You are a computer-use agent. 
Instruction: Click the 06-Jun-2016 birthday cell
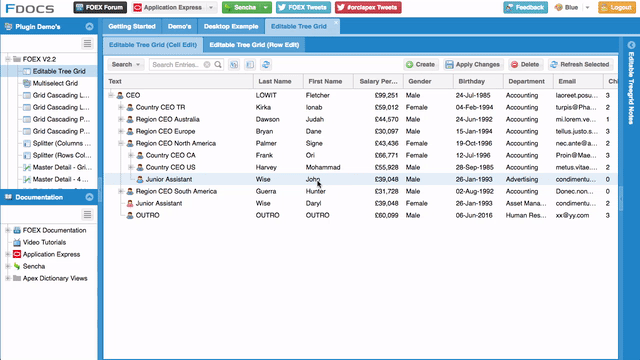coord(478,216)
